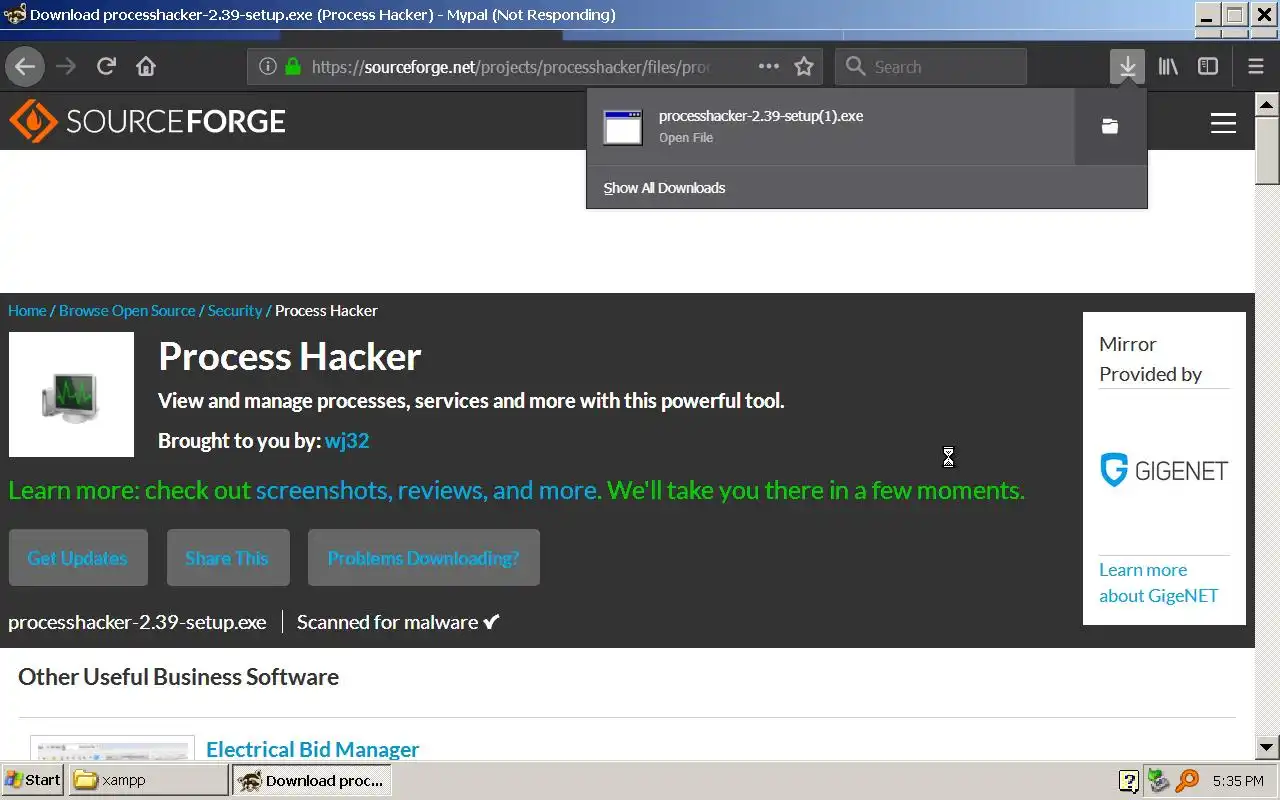Screen dimensions: 1280x800
Task: Open the Windows Start menu
Action: coord(33,780)
